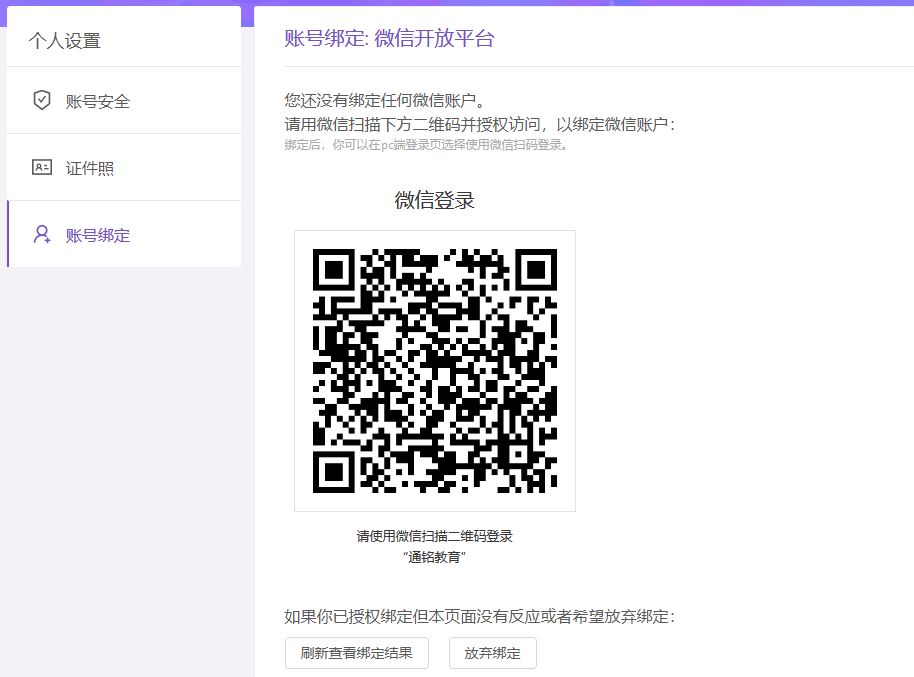The width and height of the screenshot is (914, 677).
Task: Click the center of the WeChat QR code
Action: [435, 371]
